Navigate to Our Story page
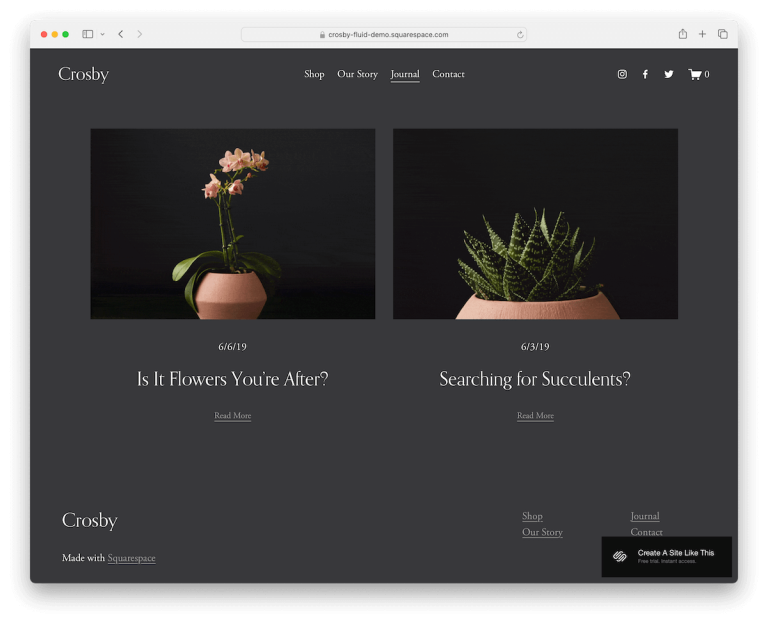Screen dimensions: 768x623 pyautogui.click(x=357, y=74)
